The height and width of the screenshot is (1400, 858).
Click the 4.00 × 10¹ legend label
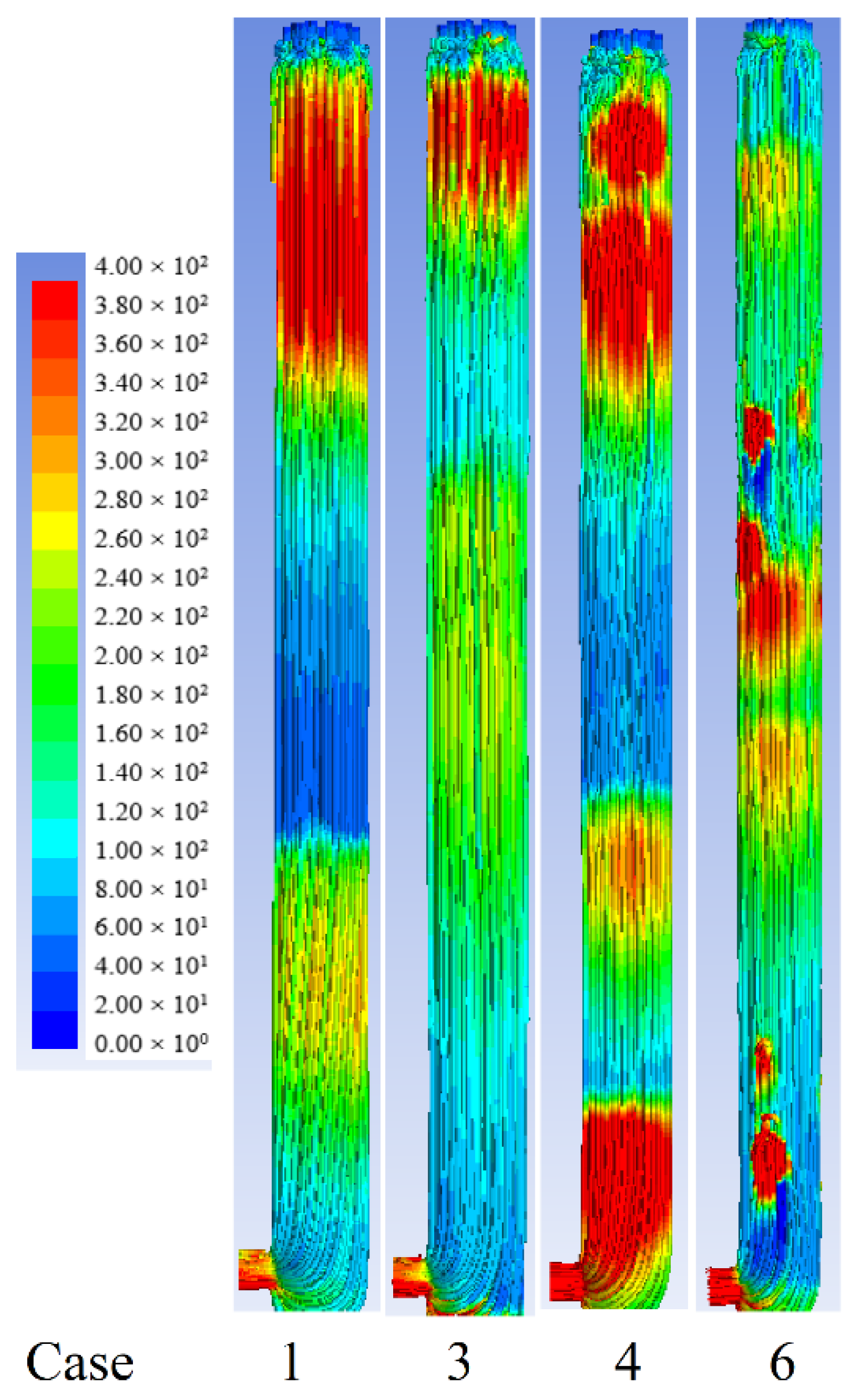tap(151, 965)
